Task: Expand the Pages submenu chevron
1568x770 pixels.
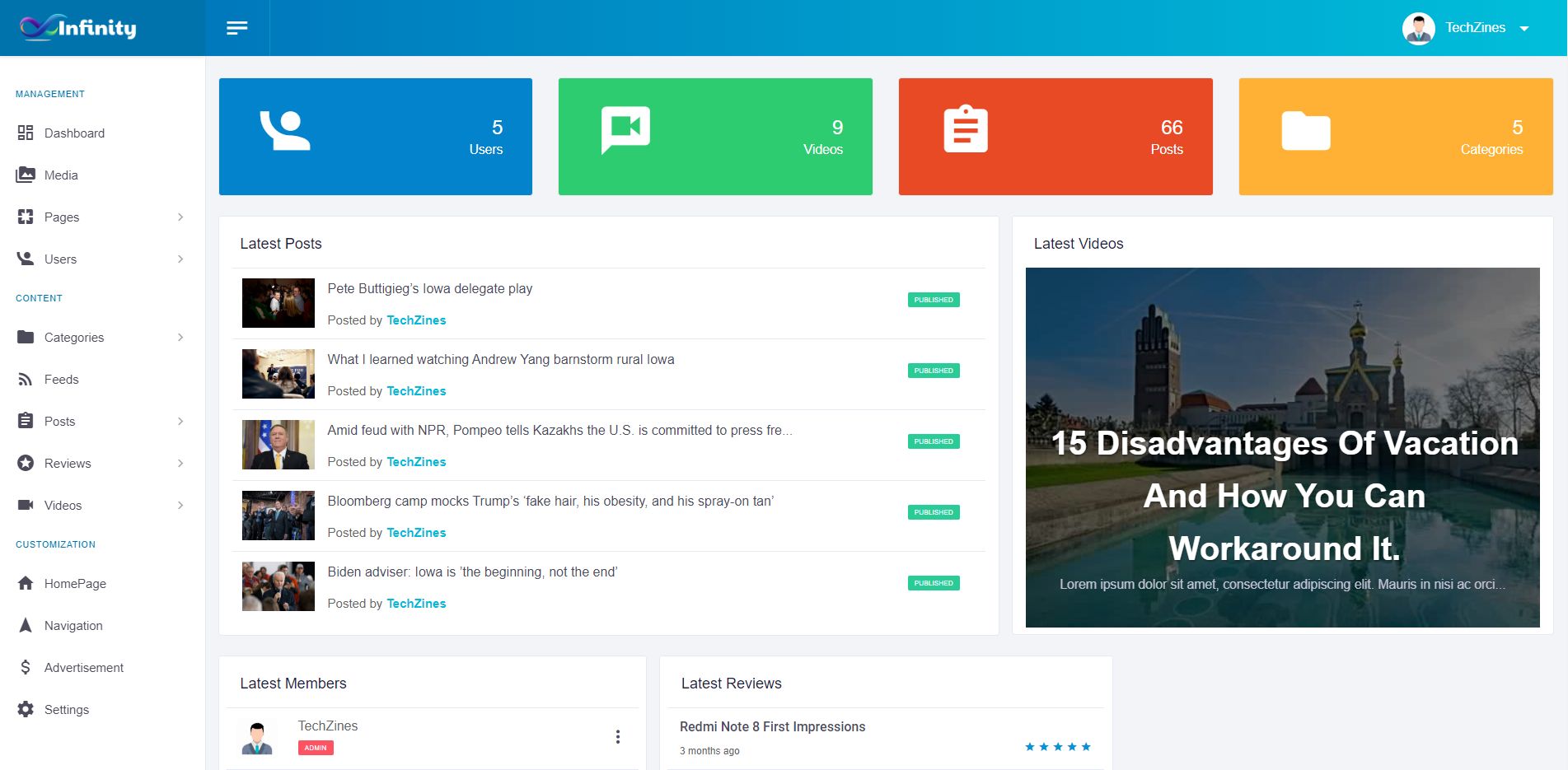Action: (180, 217)
